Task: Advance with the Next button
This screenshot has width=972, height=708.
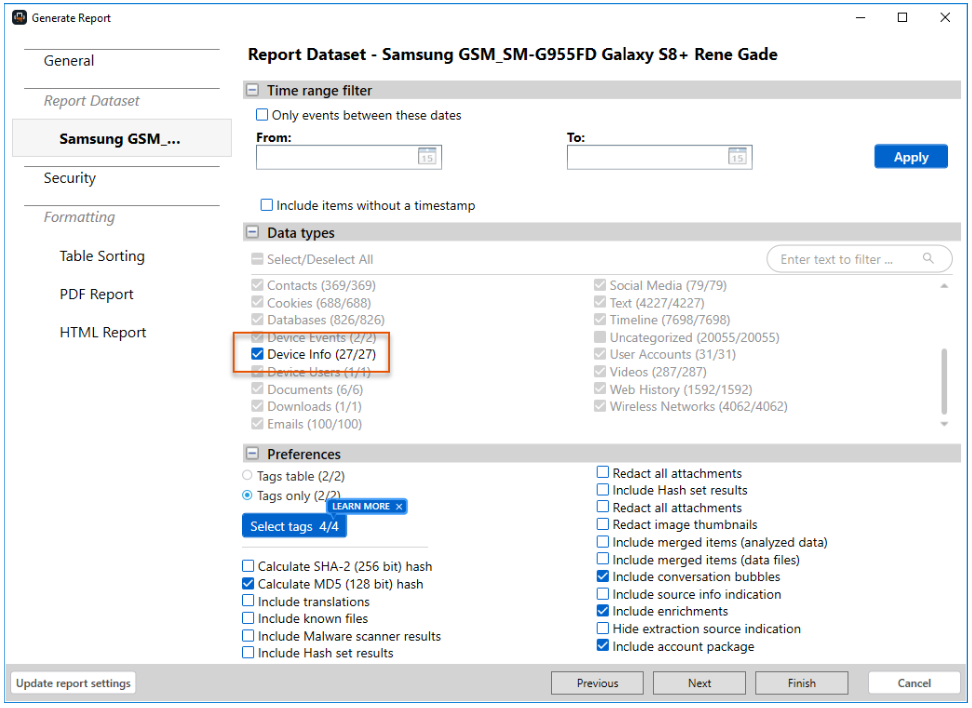Action: pyautogui.click(x=699, y=683)
